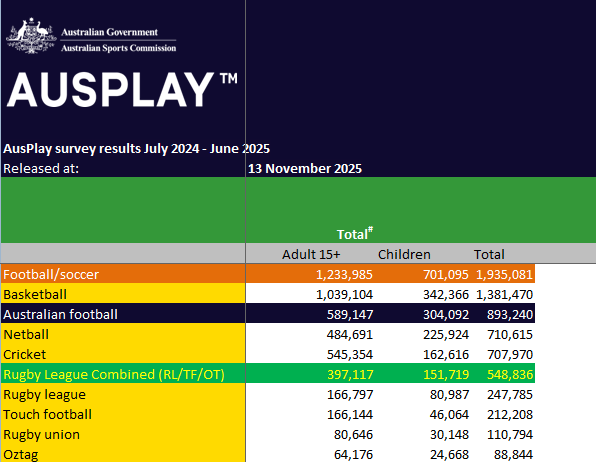
Task: Select the 'Basketball' row label
Action: pos(123,294)
